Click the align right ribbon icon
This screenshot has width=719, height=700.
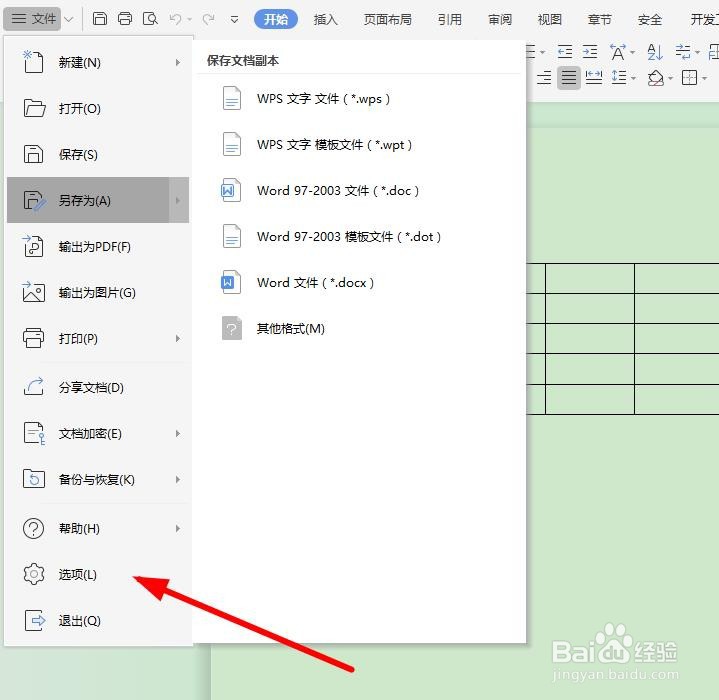pos(544,78)
